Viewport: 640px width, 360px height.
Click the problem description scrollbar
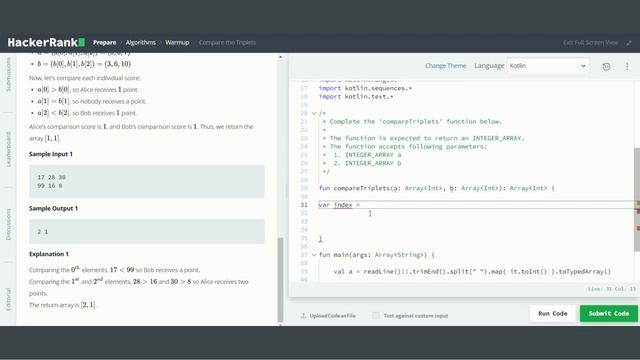click(280, 280)
